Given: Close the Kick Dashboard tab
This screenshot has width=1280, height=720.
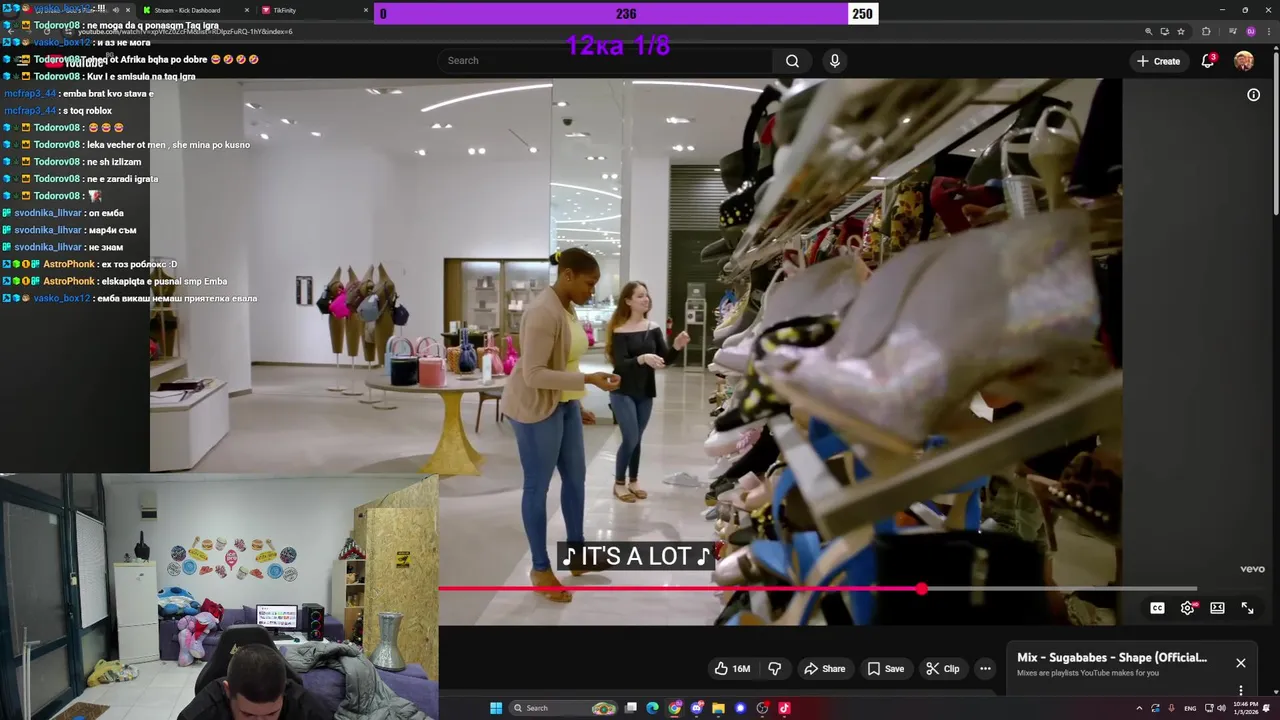Looking at the screenshot, I should click(247, 10).
